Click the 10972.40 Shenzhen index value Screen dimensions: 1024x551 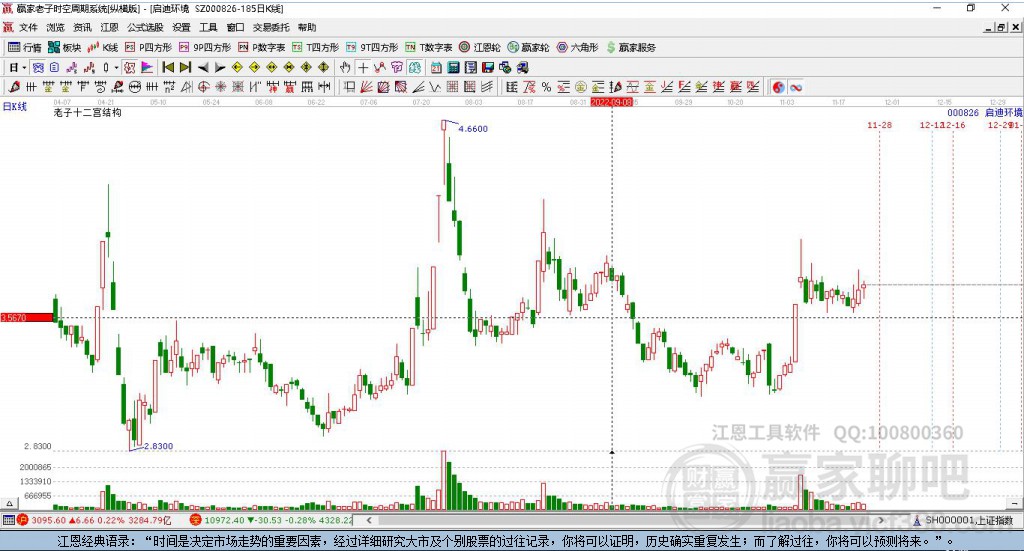point(224,520)
